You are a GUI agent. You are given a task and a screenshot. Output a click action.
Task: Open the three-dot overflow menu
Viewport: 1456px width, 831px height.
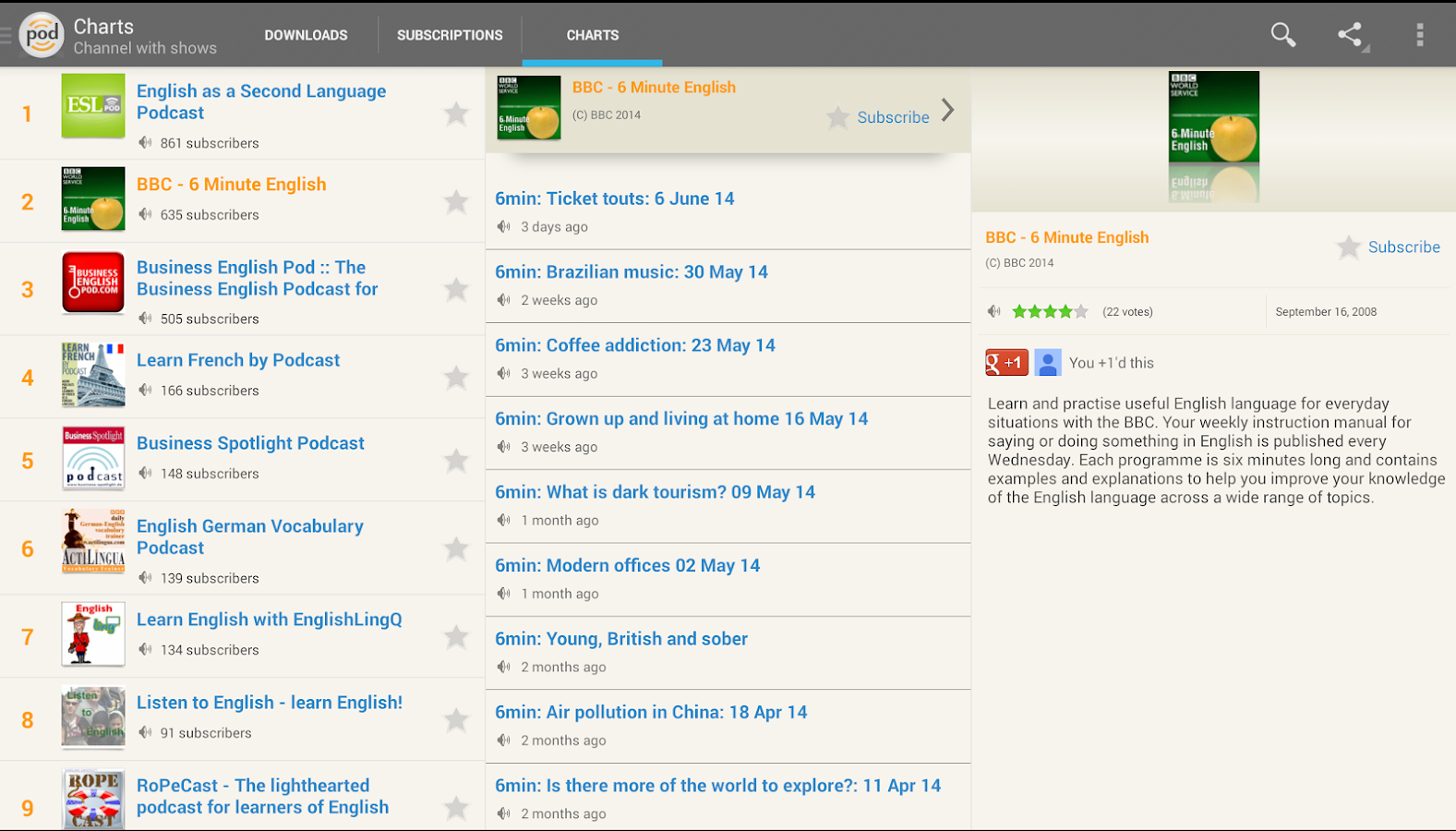coord(1419,35)
